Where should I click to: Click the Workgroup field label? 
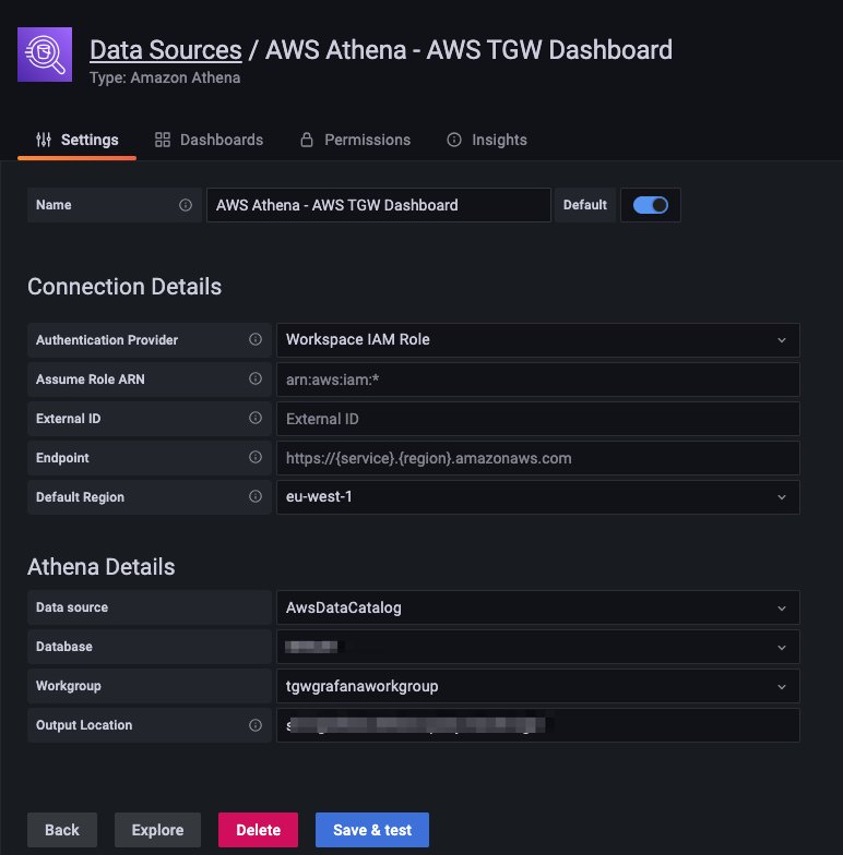pyautogui.click(x=68, y=686)
